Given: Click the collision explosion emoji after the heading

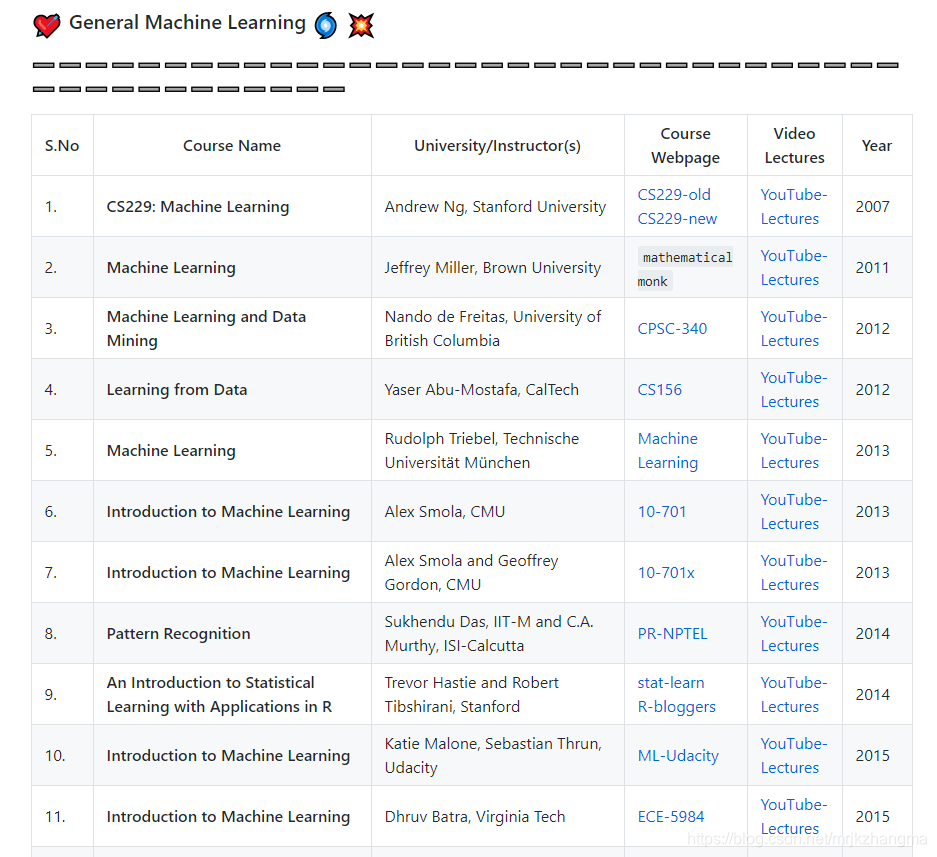Looking at the screenshot, I should click(361, 26).
